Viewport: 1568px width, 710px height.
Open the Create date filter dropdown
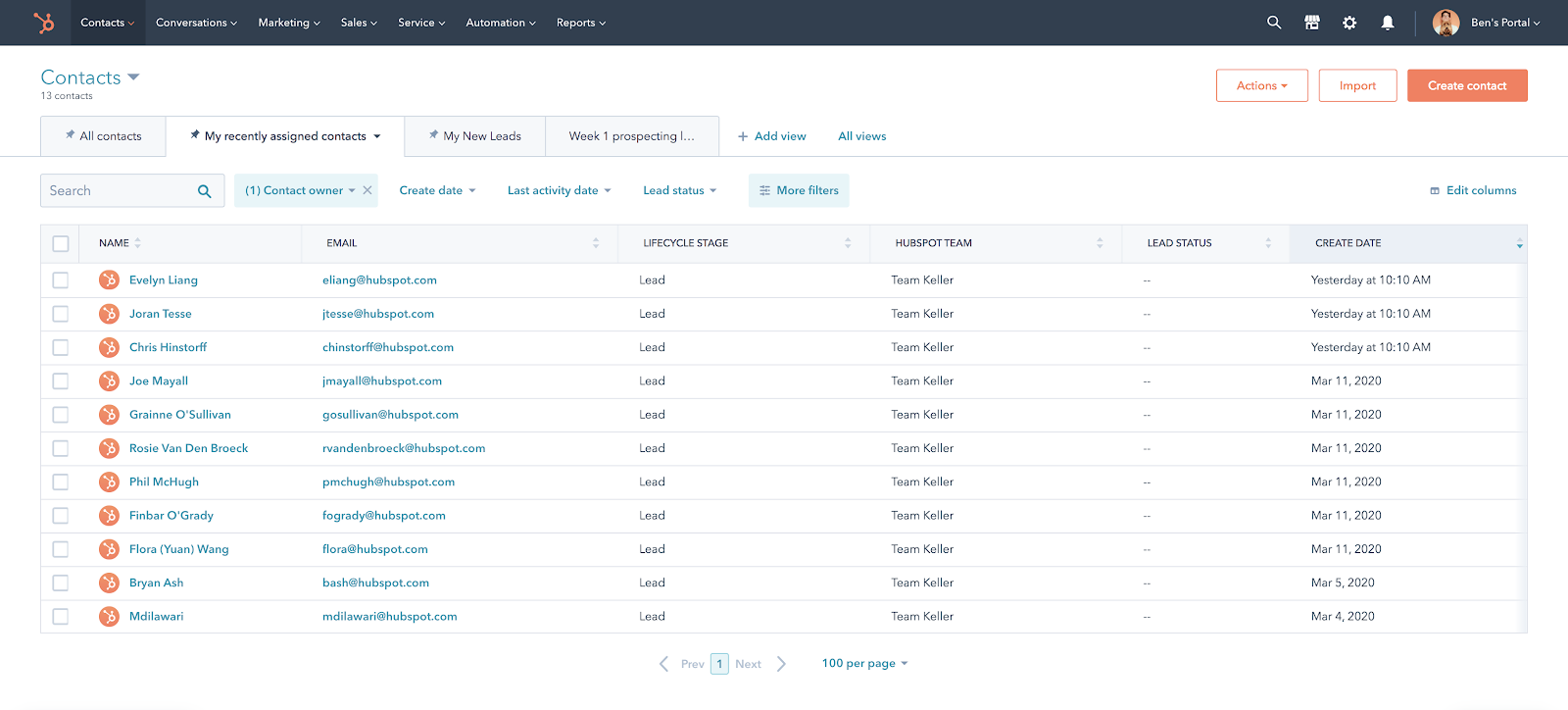437,190
